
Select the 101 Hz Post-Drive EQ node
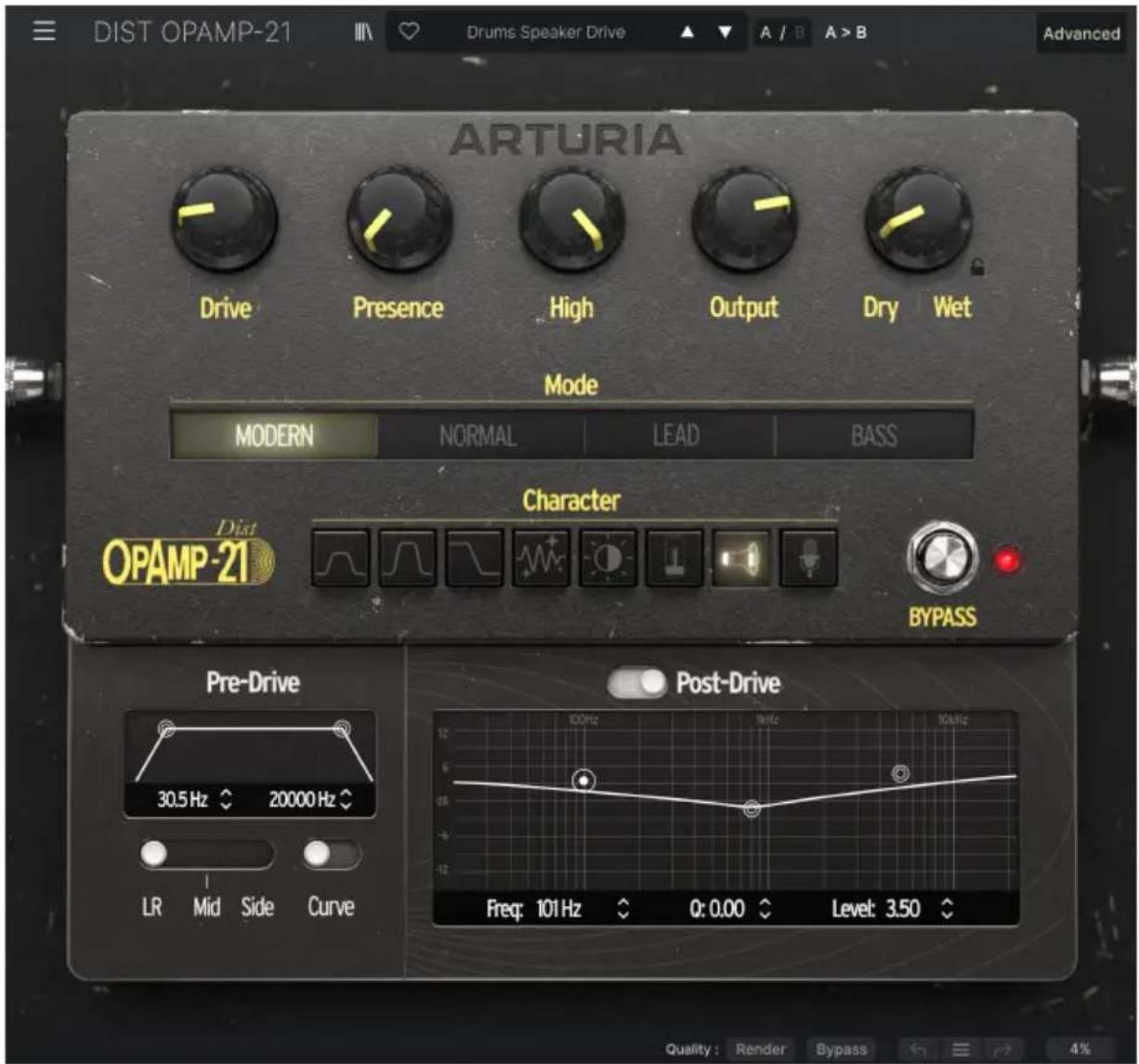click(583, 781)
